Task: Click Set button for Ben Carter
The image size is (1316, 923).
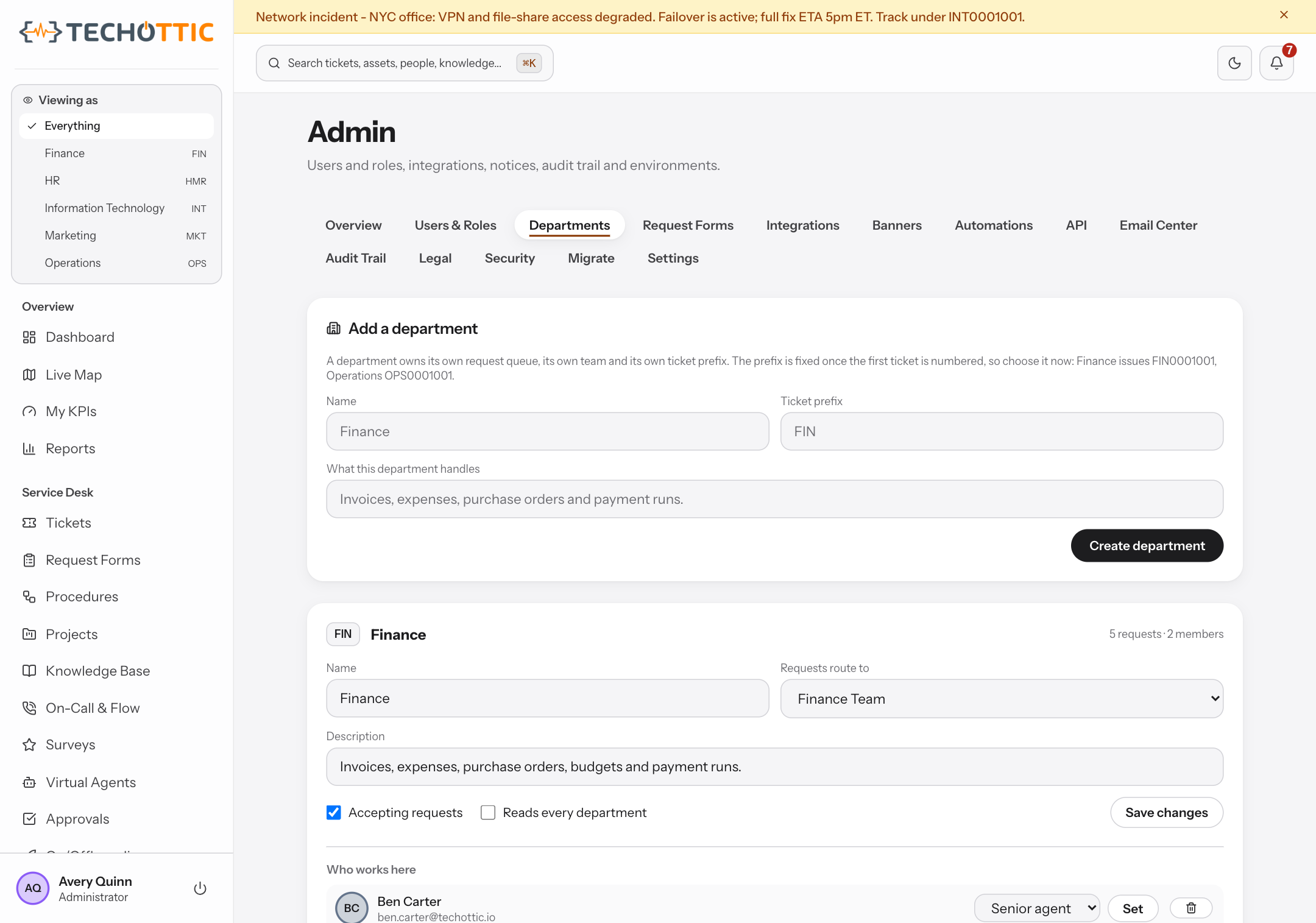Action: [x=1133, y=908]
